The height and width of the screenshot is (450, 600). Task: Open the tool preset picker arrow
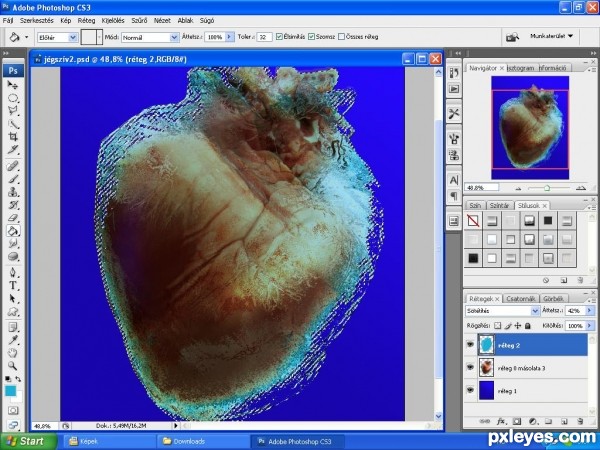tap(26, 37)
